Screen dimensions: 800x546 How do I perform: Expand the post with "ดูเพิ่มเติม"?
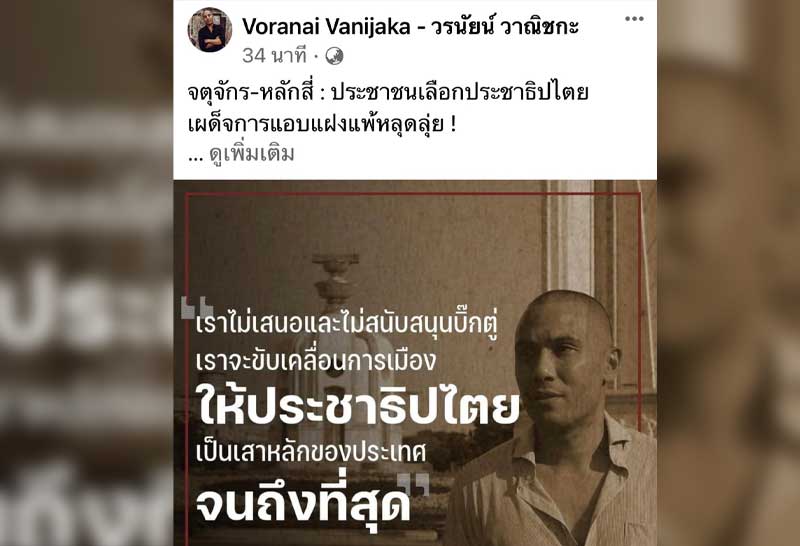(252, 154)
